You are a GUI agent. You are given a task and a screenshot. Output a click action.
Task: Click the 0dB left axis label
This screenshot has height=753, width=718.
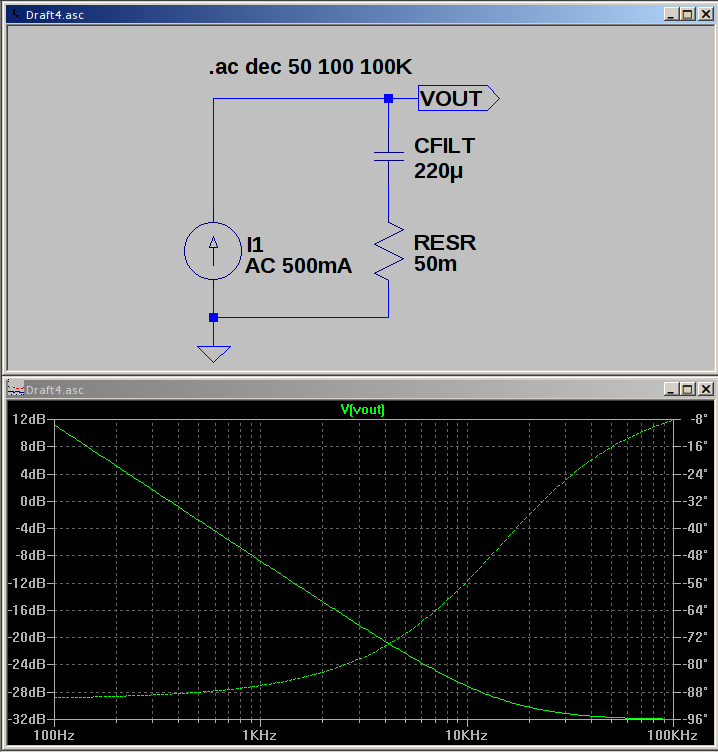[33, 501]
